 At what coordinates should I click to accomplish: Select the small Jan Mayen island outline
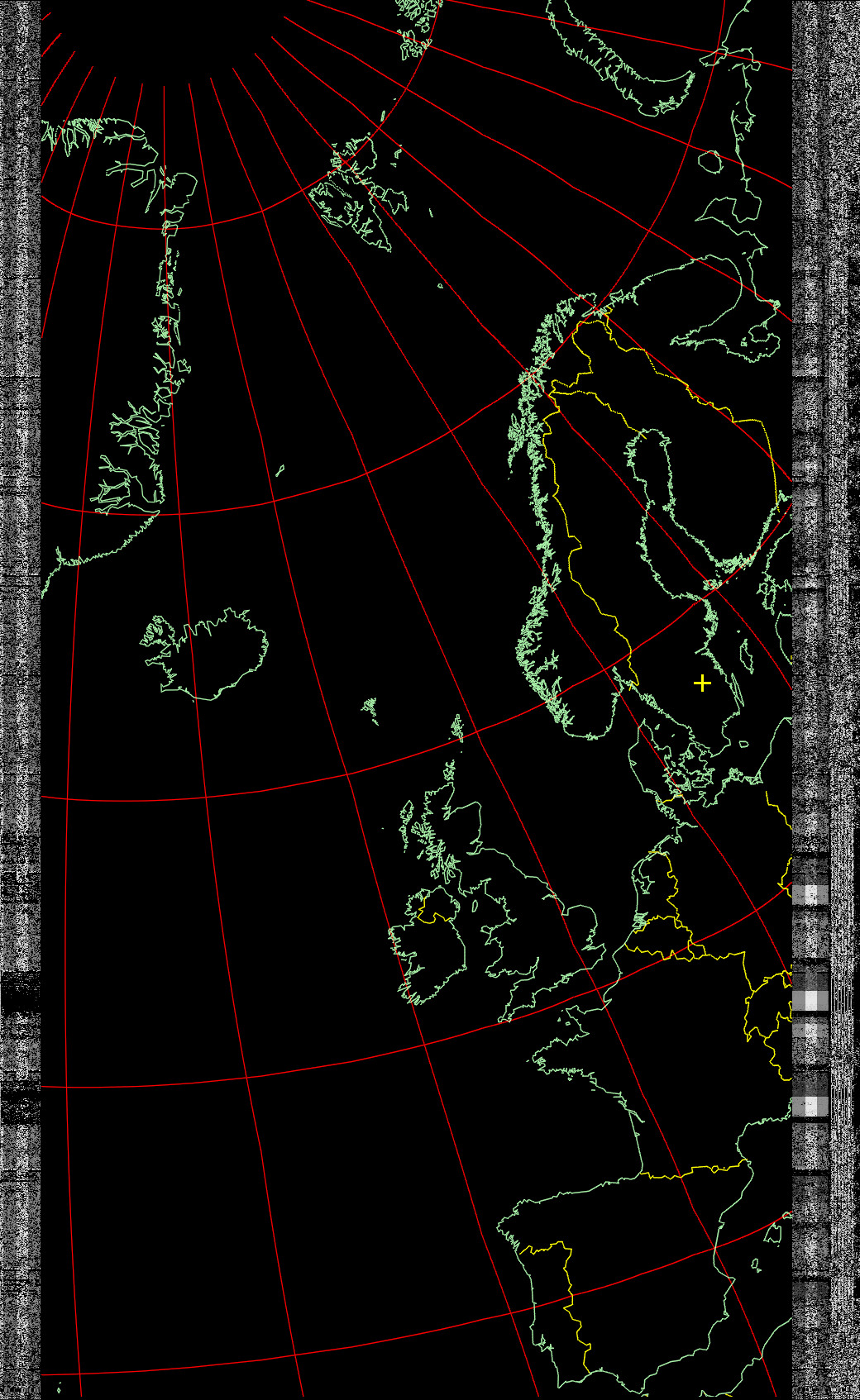(280, 472)
